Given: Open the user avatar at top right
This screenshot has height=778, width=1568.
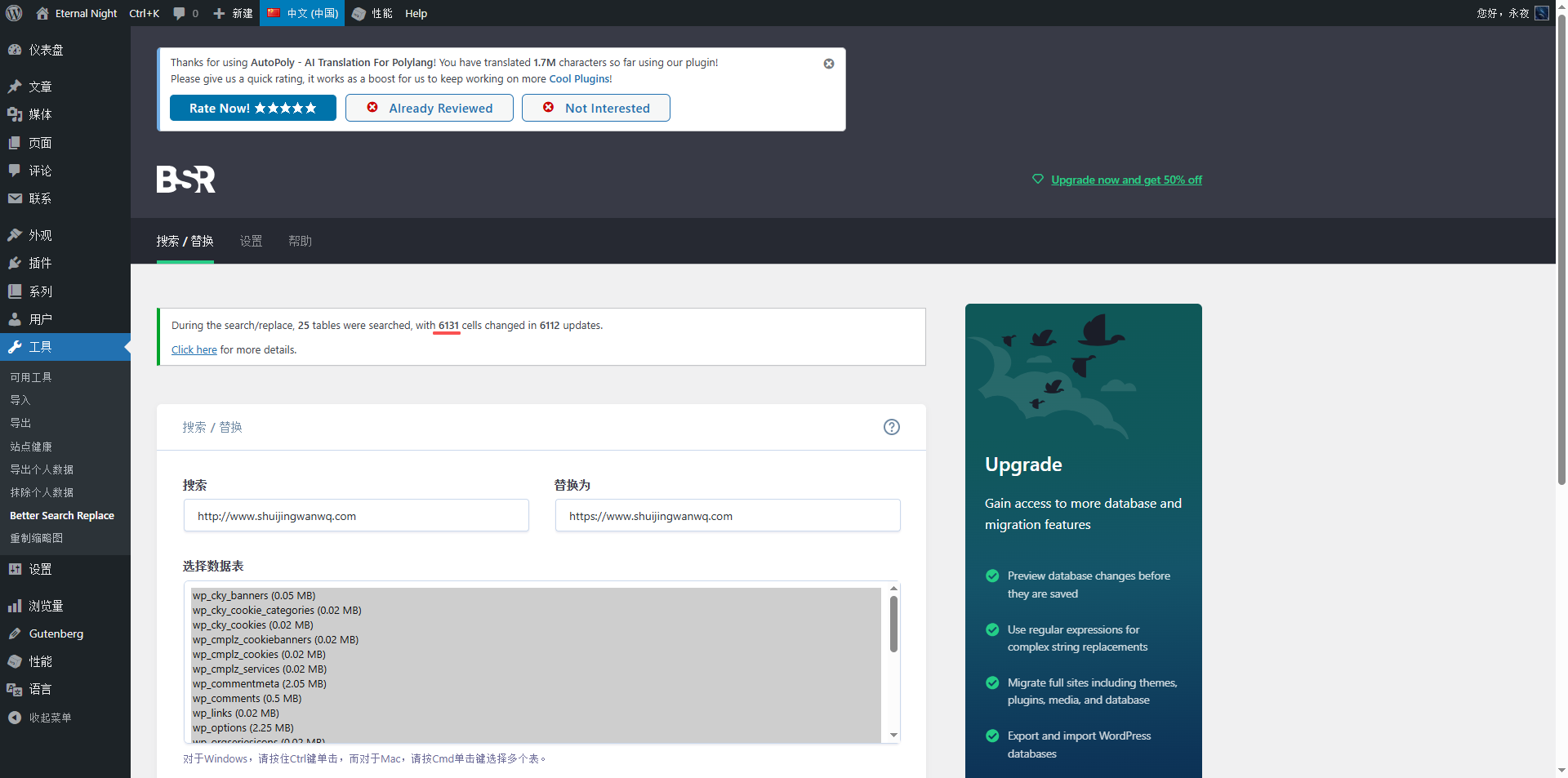Looking at the screenshot, I should pyautogui.click(x=1542, y=13).
